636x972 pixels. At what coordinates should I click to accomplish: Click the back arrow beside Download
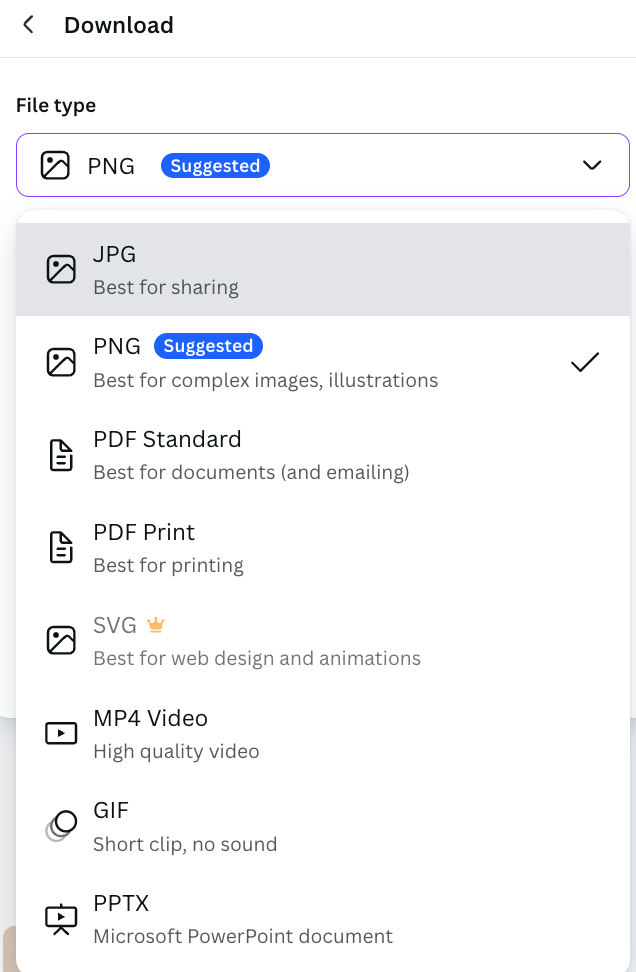click(28, 25)
